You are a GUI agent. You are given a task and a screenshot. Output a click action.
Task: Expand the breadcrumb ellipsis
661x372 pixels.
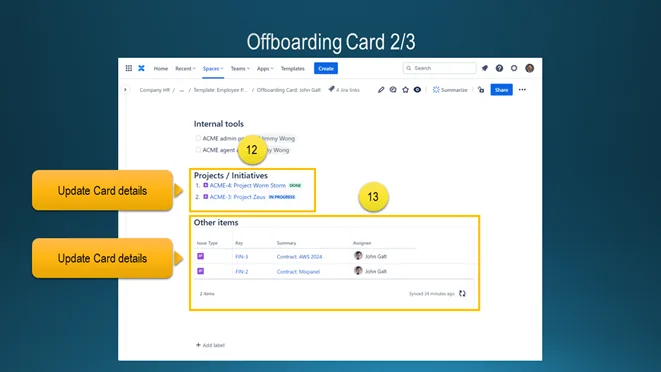click(x=182, y=90)
